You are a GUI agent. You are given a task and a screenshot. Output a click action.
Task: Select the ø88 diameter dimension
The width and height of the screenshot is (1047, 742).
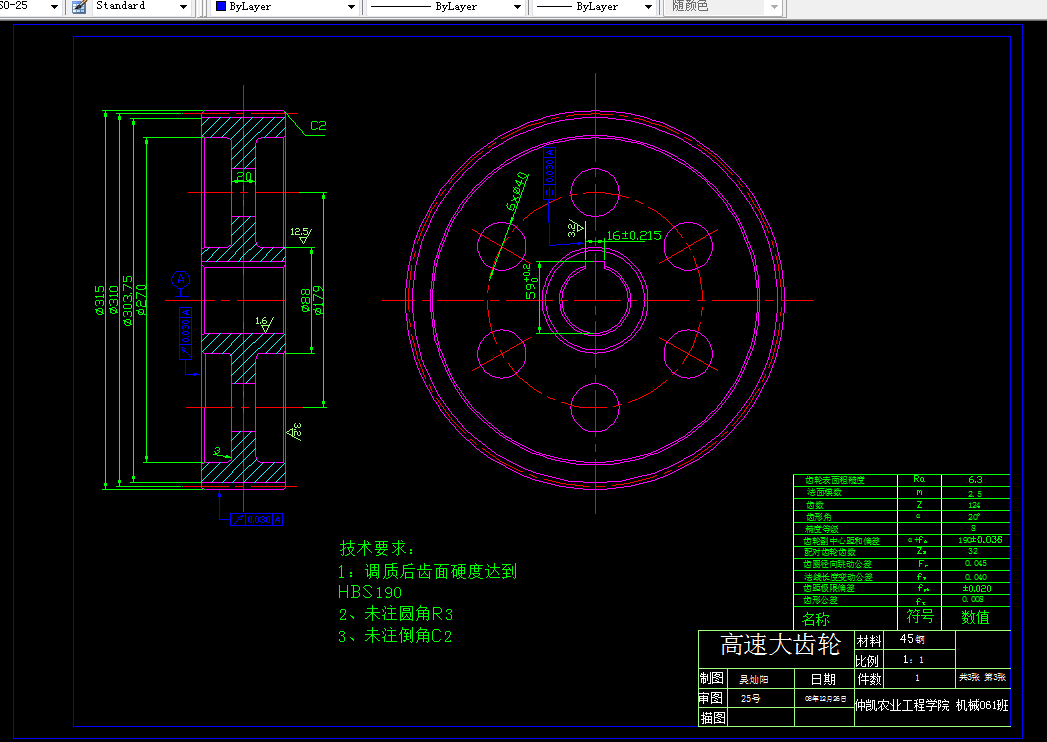tap(306, 300)
